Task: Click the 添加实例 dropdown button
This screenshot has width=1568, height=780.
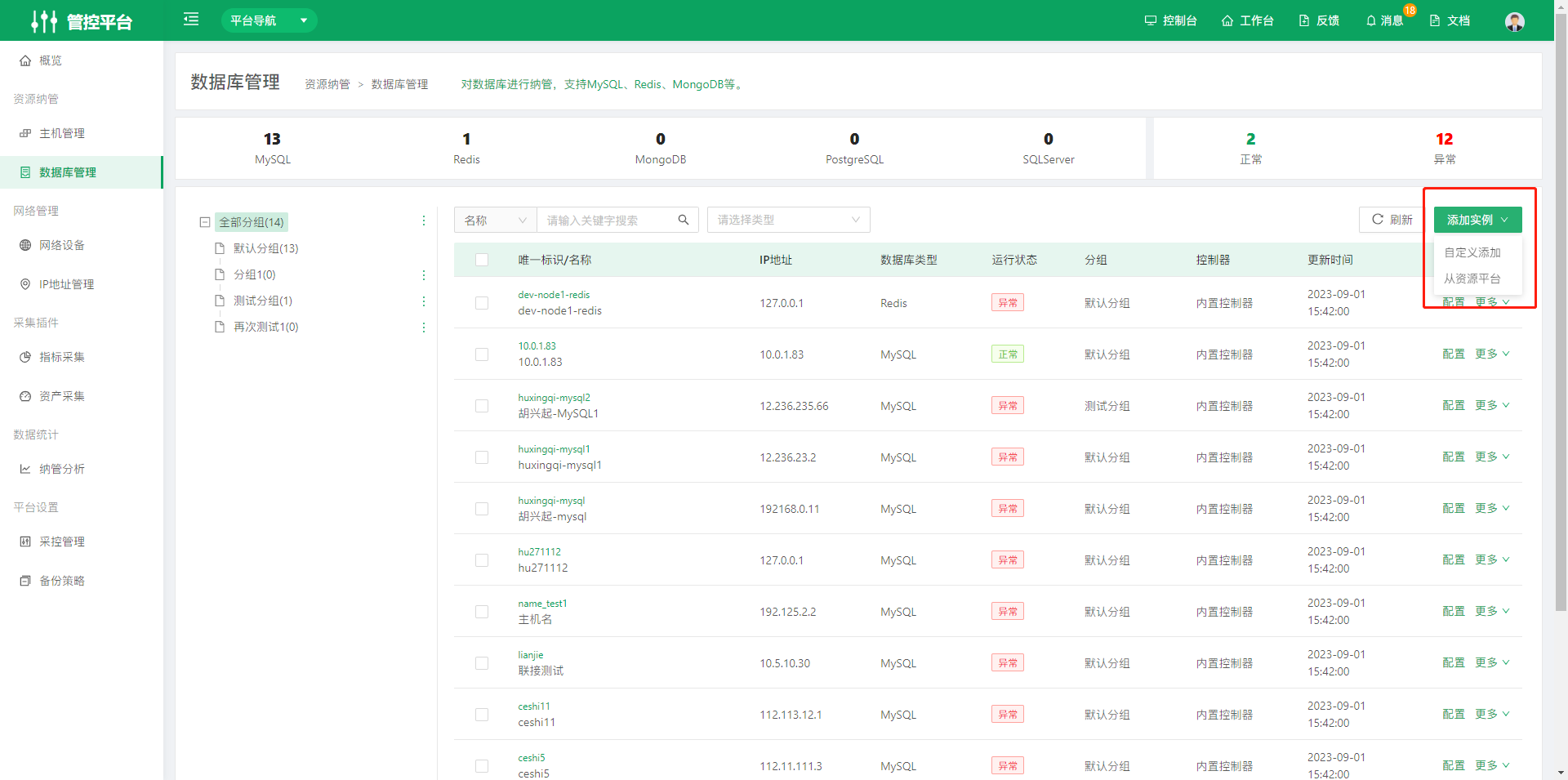Action: (x=1477, y=220)
